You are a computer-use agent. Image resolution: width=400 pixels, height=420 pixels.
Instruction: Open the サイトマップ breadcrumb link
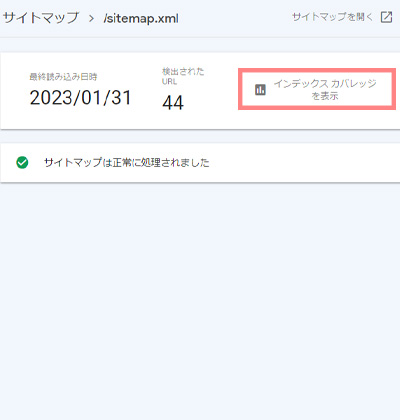pos(41,18)
